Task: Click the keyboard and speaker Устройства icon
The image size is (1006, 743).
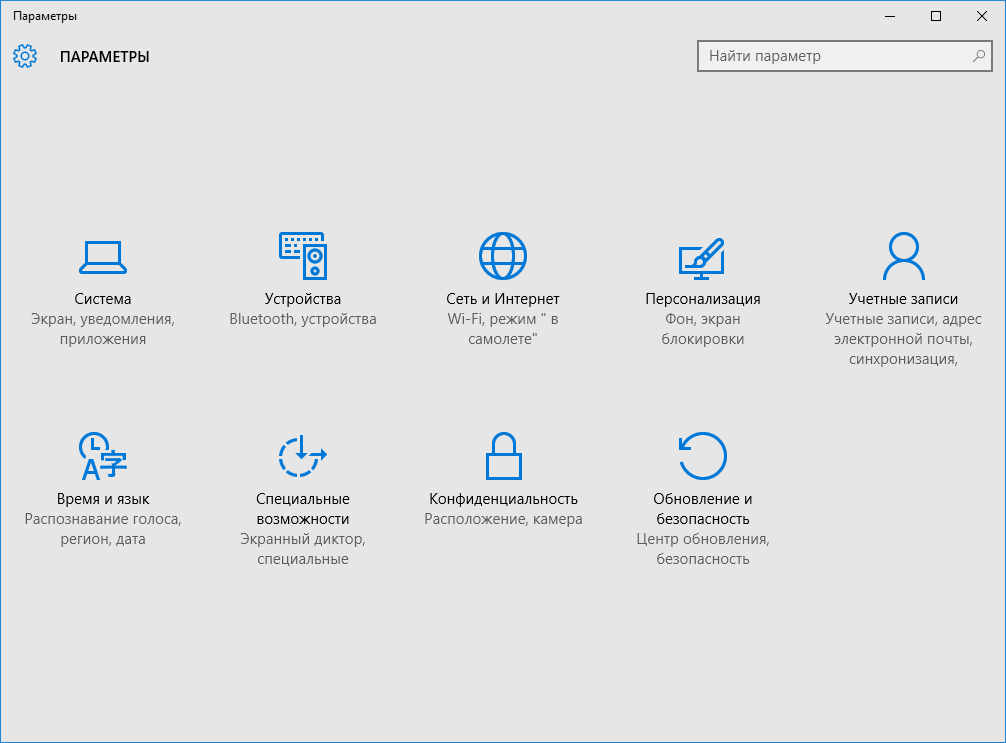Action: pos(303,257)
